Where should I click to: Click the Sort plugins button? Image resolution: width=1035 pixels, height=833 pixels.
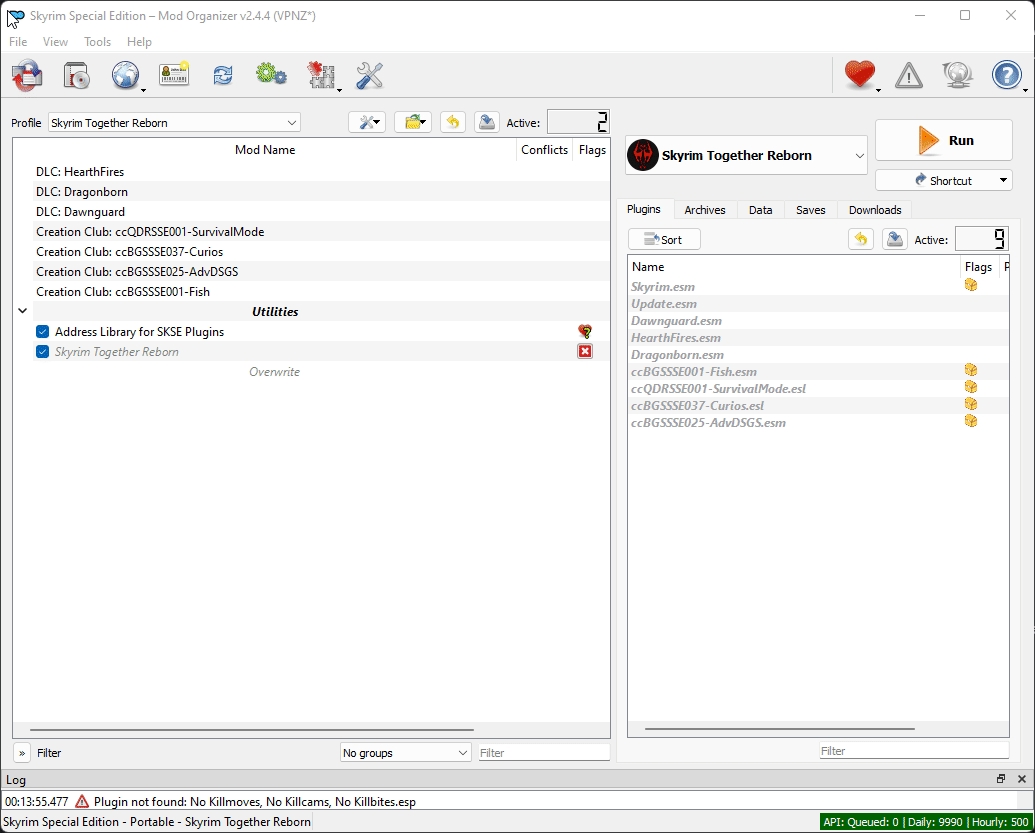(664, 240)
